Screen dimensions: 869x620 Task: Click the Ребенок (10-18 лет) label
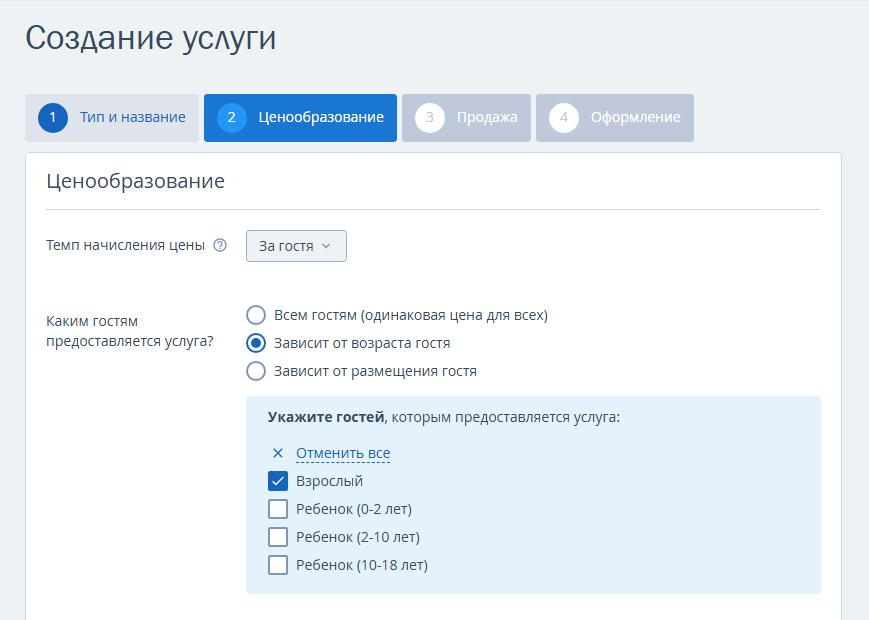[x=362, y=565]
